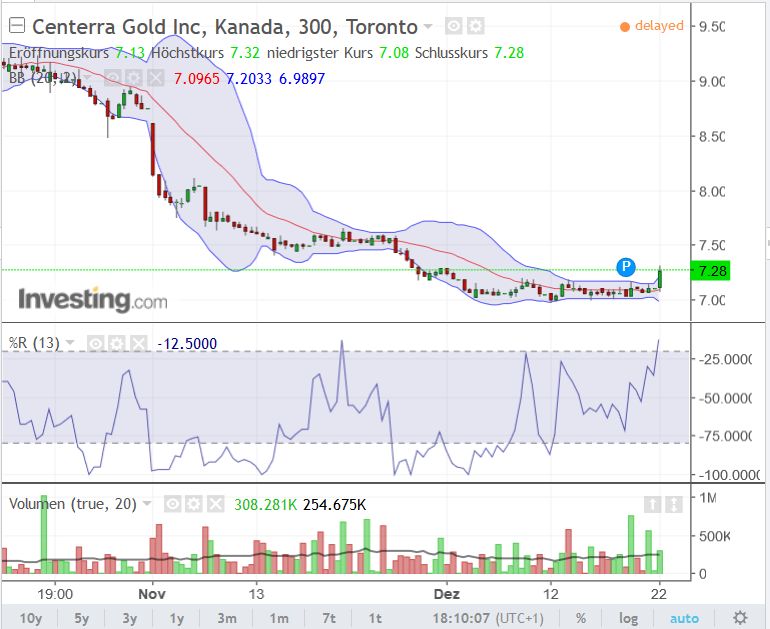The width and height of the screenshot is (770, 629).
Task: Open Volumen indicator settings gear
Action: 194,504
